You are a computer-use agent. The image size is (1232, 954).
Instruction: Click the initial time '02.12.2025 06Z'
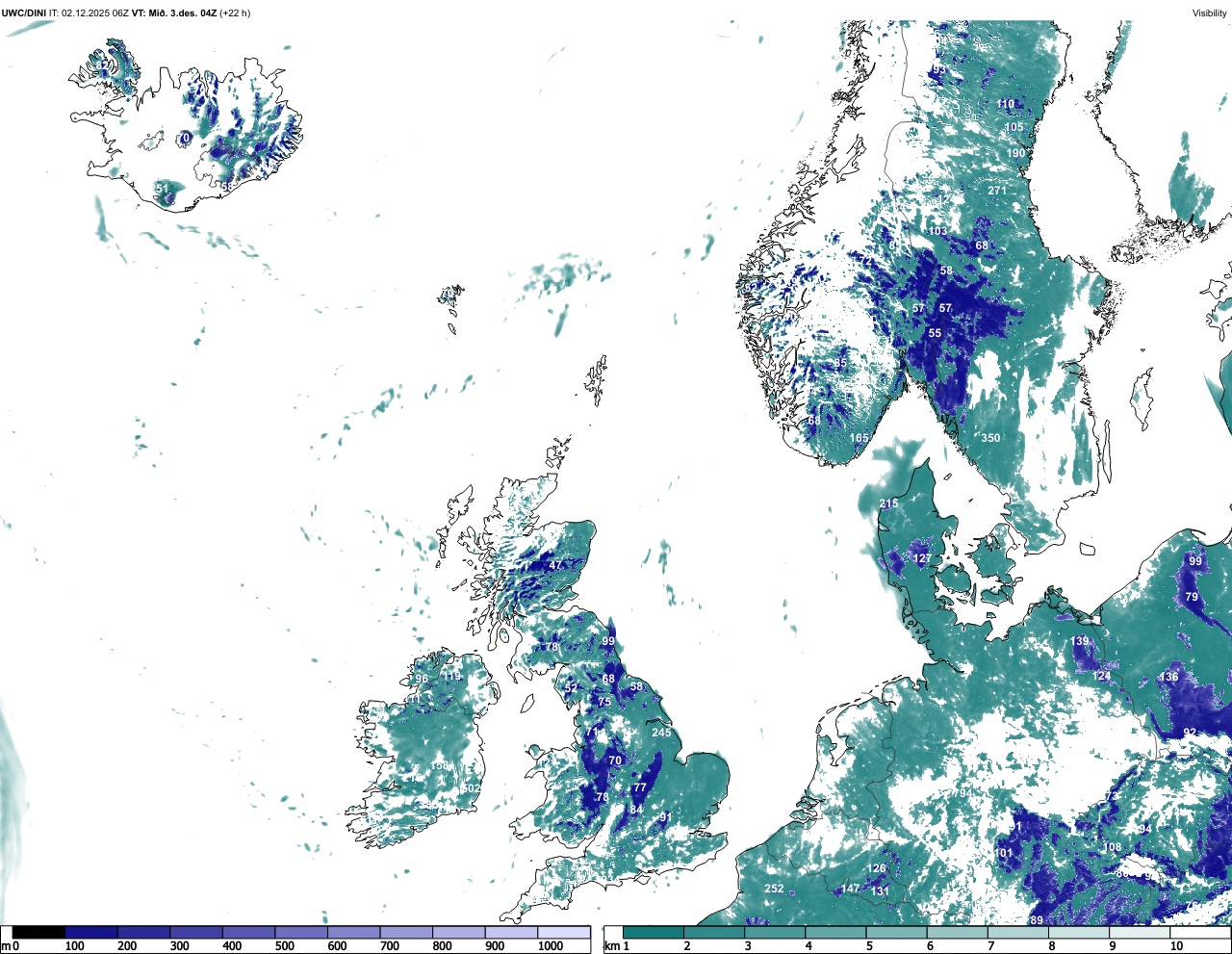(94, 13)
